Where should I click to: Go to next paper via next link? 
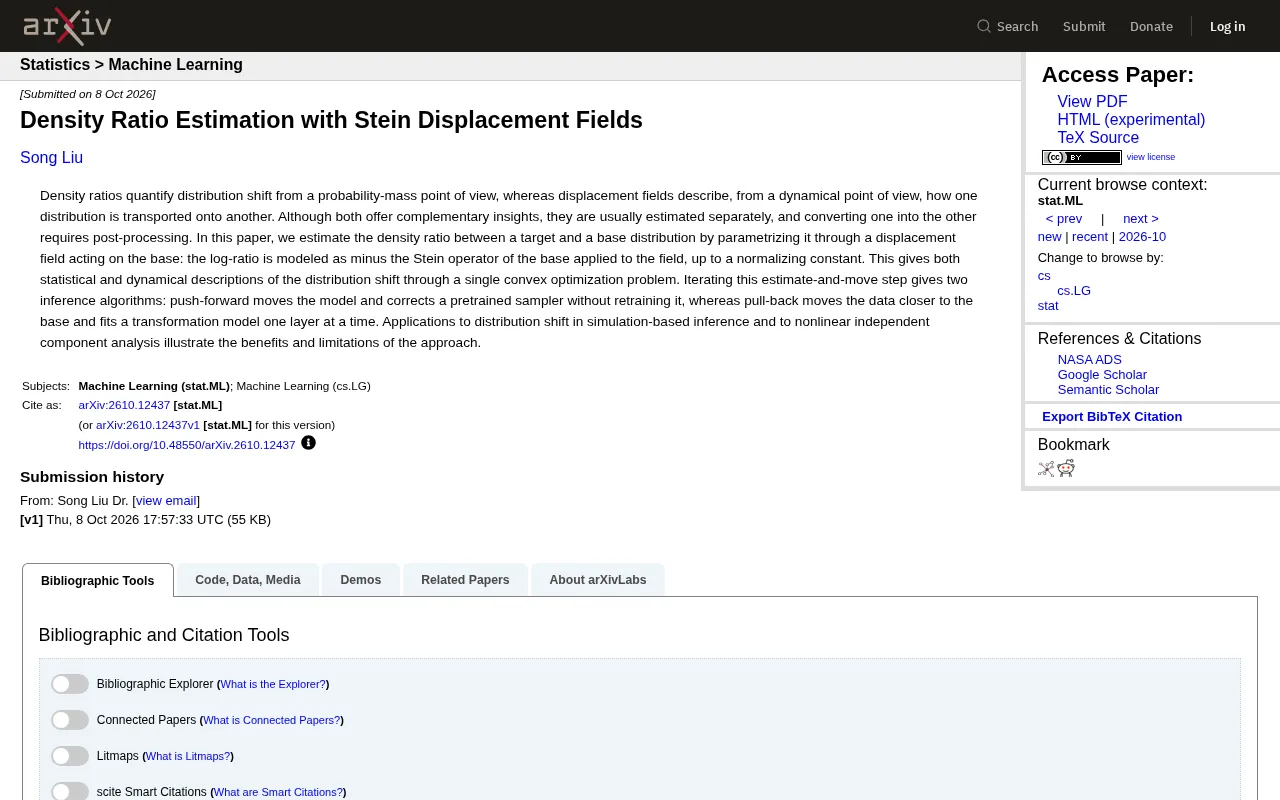[x=1140, y=219]
